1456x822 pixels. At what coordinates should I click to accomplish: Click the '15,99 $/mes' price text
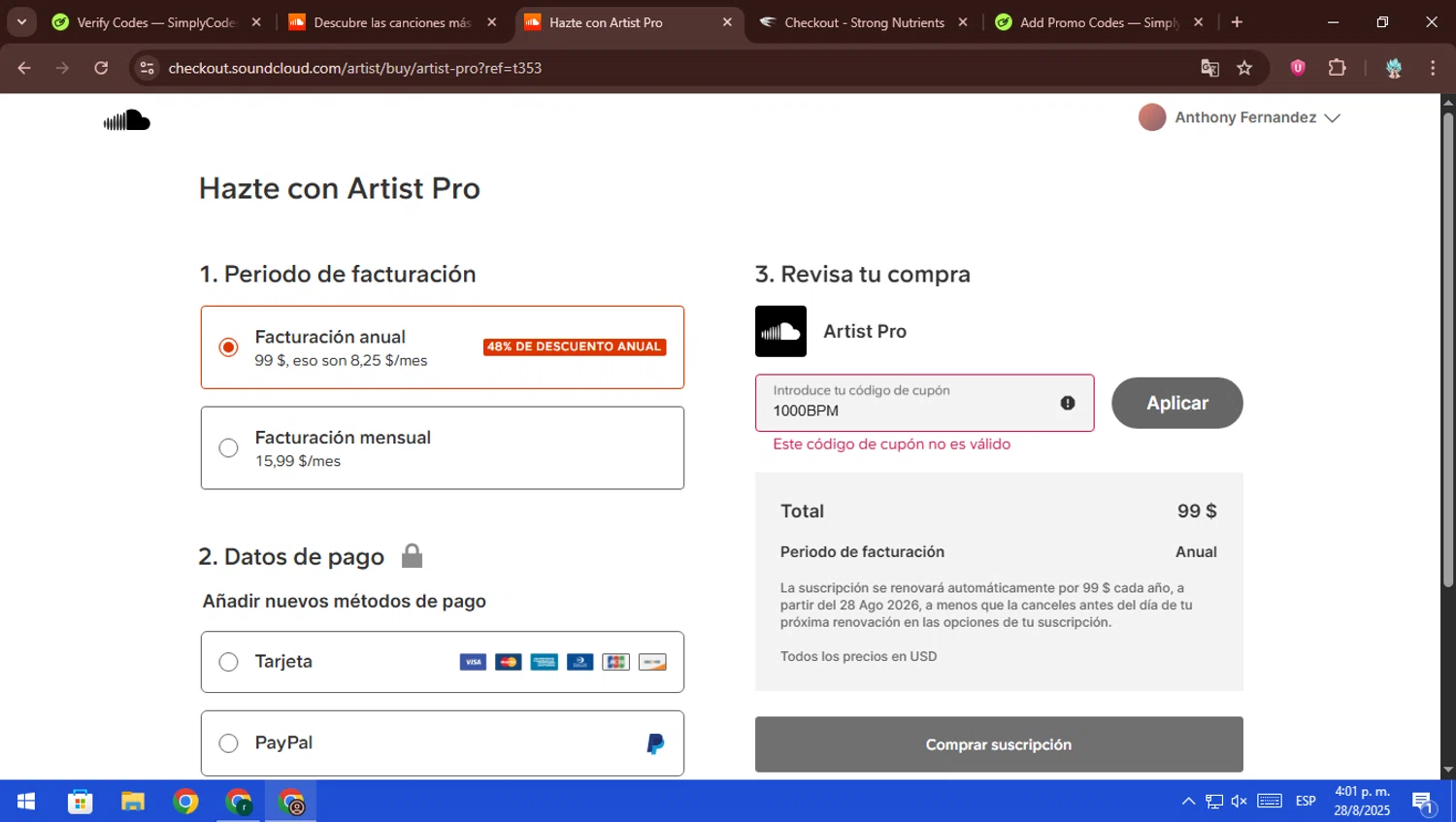pos(298,461)
